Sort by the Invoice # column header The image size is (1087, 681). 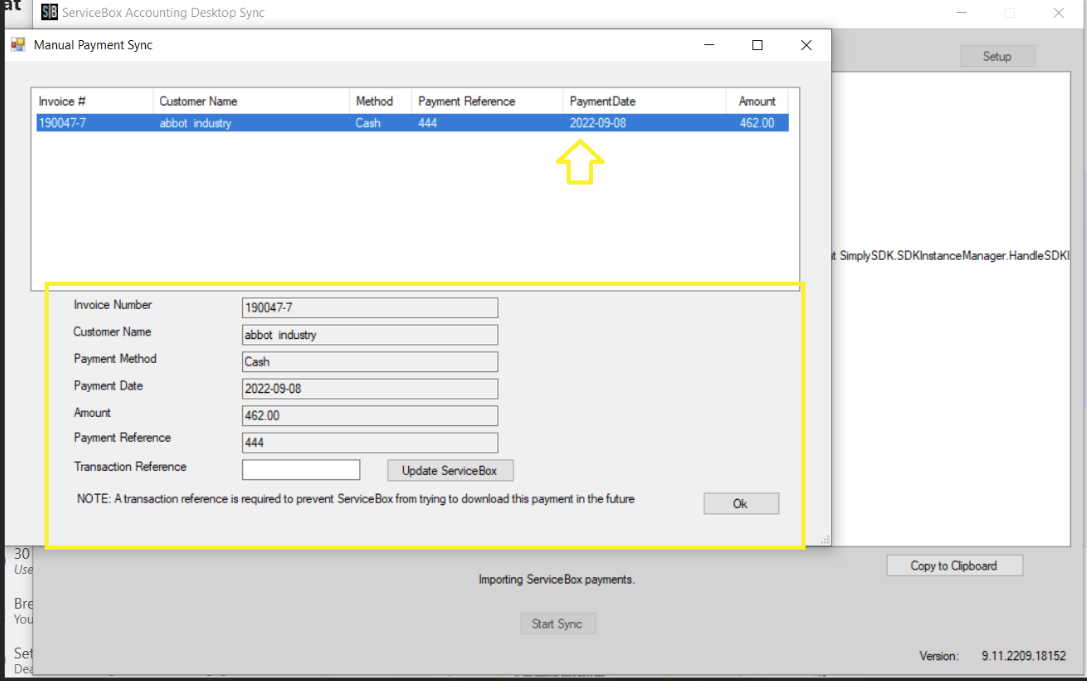94,101
